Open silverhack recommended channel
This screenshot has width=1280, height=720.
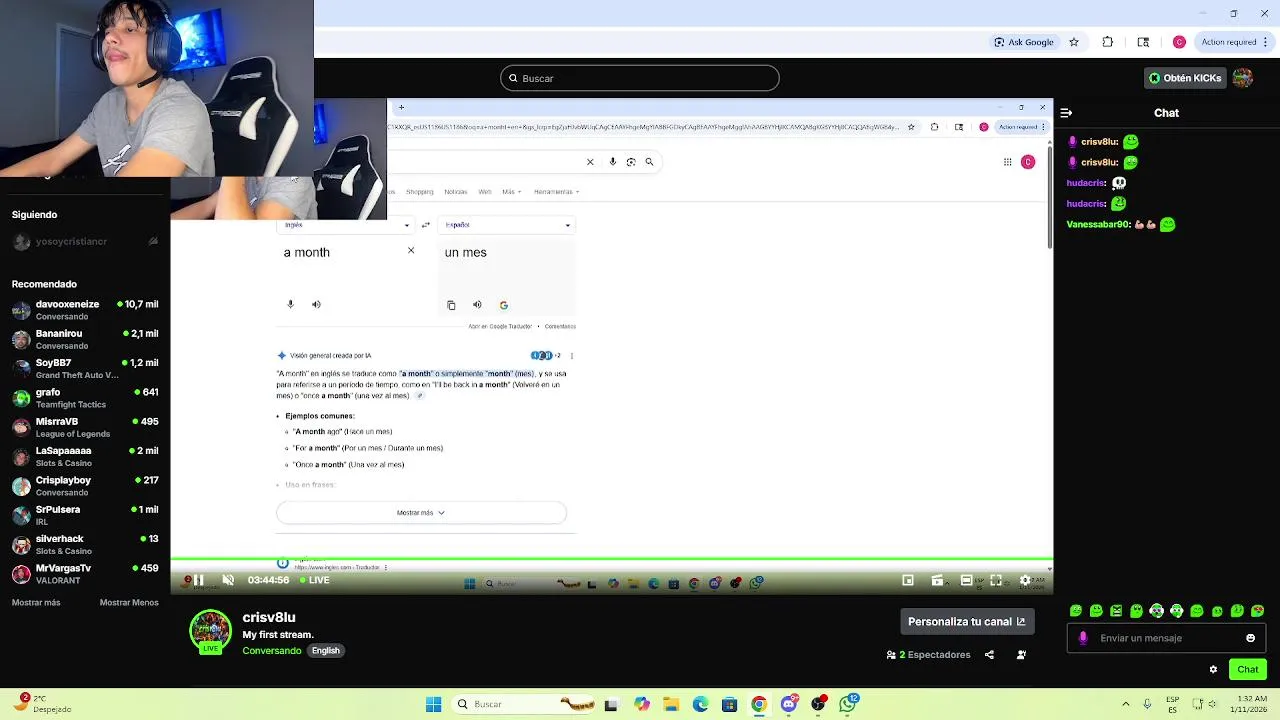[85, 544]
